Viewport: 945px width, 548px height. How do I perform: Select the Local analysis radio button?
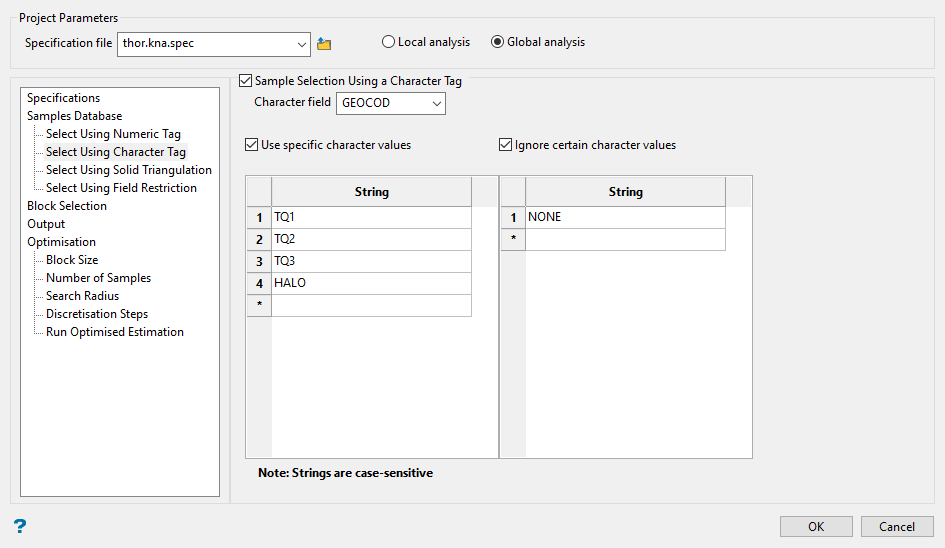coord(388,42)
